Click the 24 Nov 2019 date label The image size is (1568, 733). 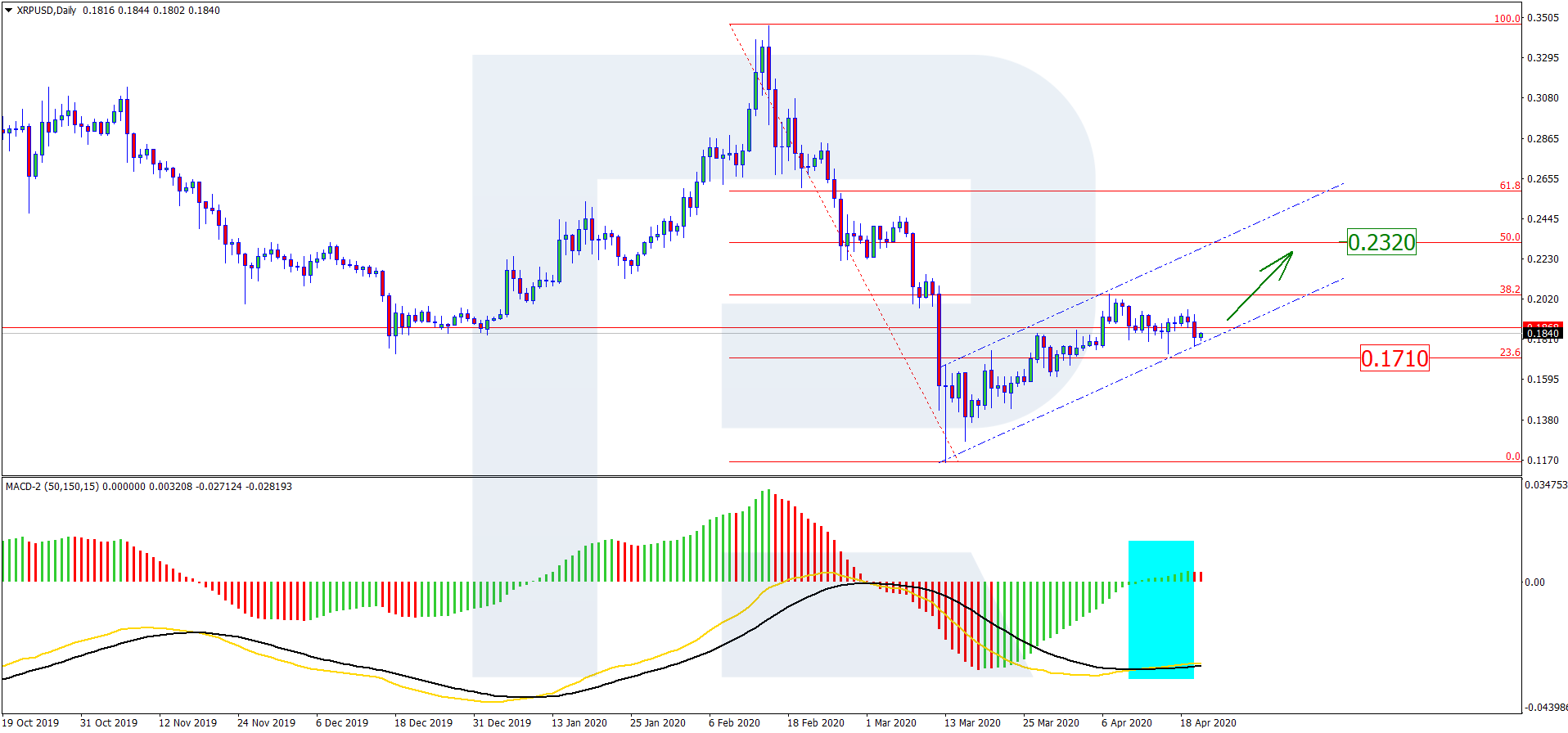click(266, 722)
